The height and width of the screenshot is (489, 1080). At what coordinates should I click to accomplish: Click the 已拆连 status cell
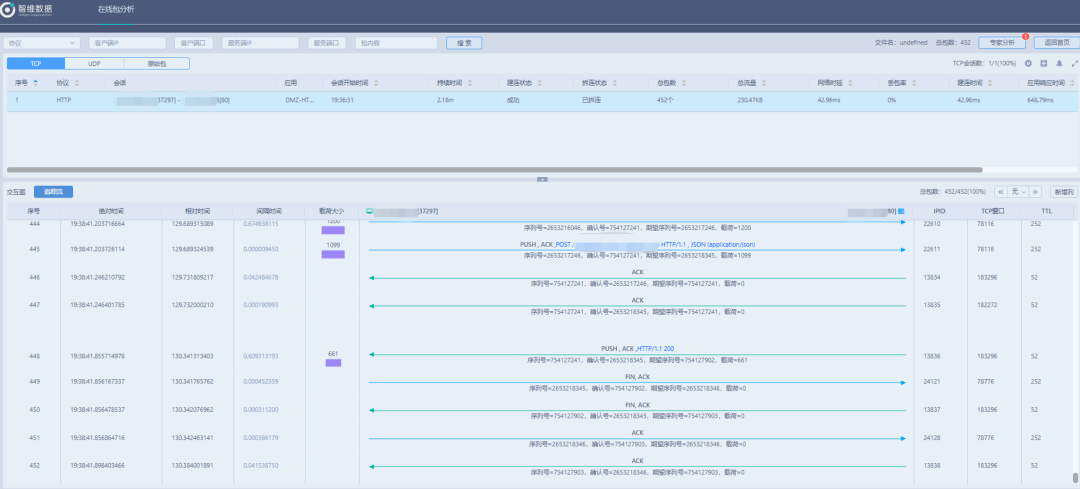point(591,100)
